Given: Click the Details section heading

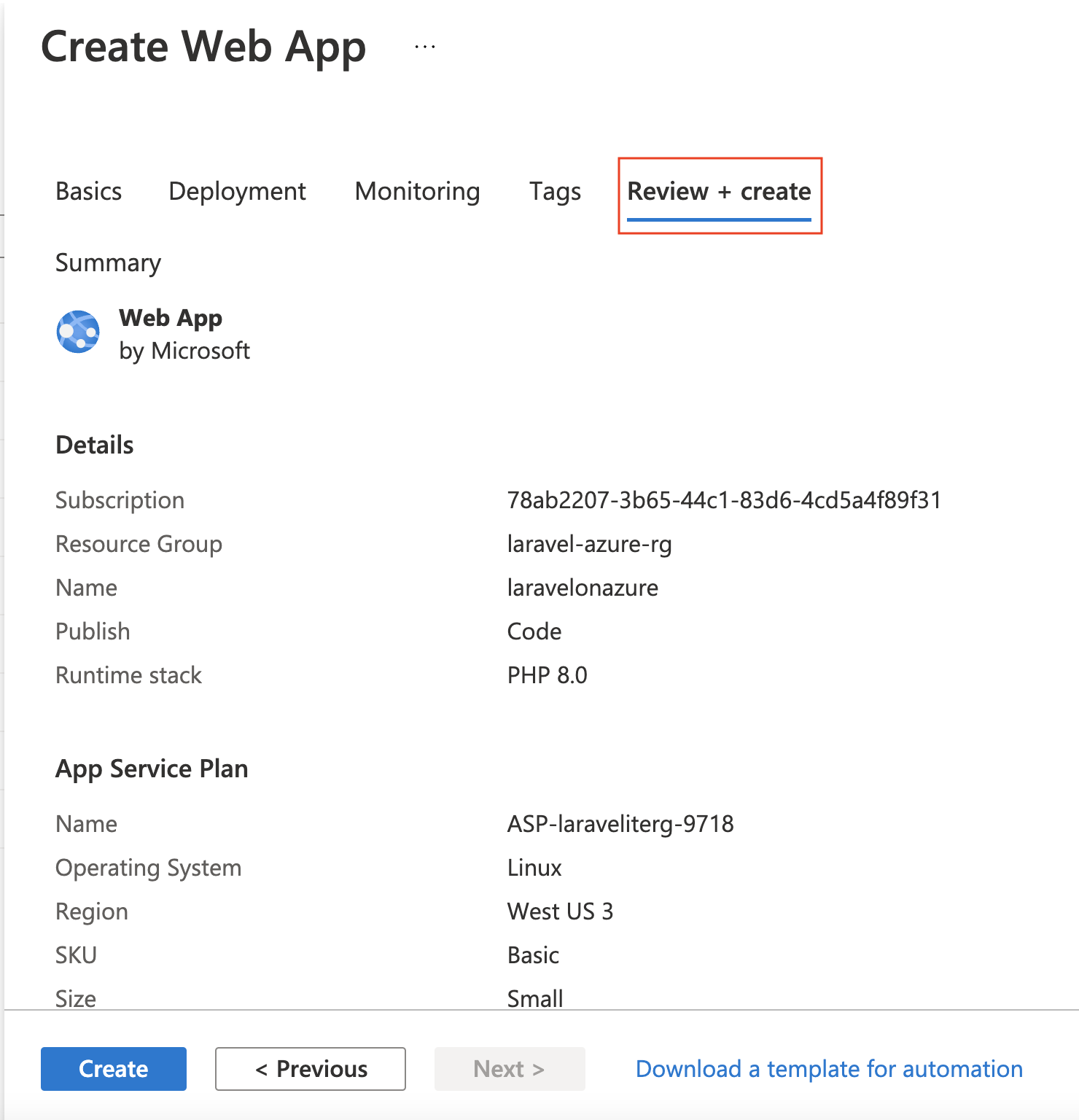Looking at the screenshot, I should click(95, 445).
